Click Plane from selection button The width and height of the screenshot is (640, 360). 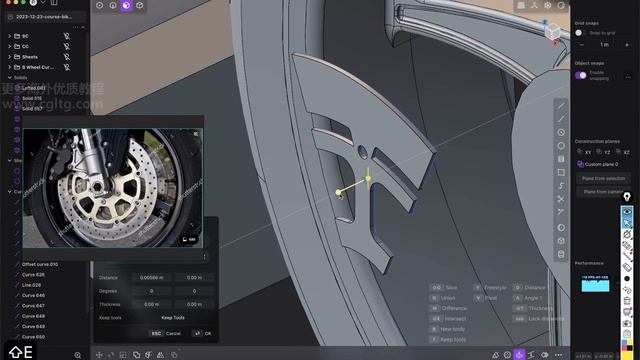(x=603, y=178)
